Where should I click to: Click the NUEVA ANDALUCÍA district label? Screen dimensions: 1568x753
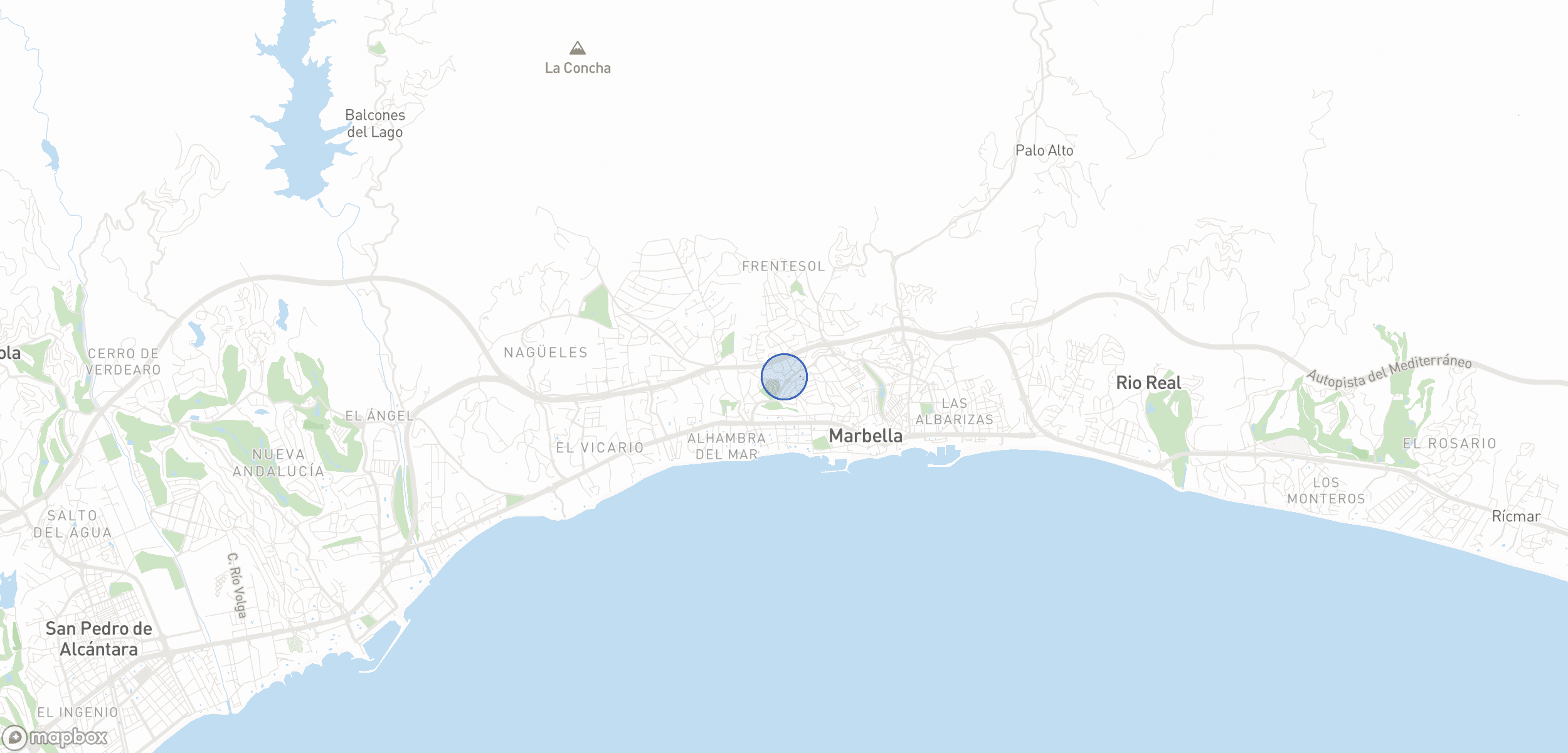coord(278,463)
